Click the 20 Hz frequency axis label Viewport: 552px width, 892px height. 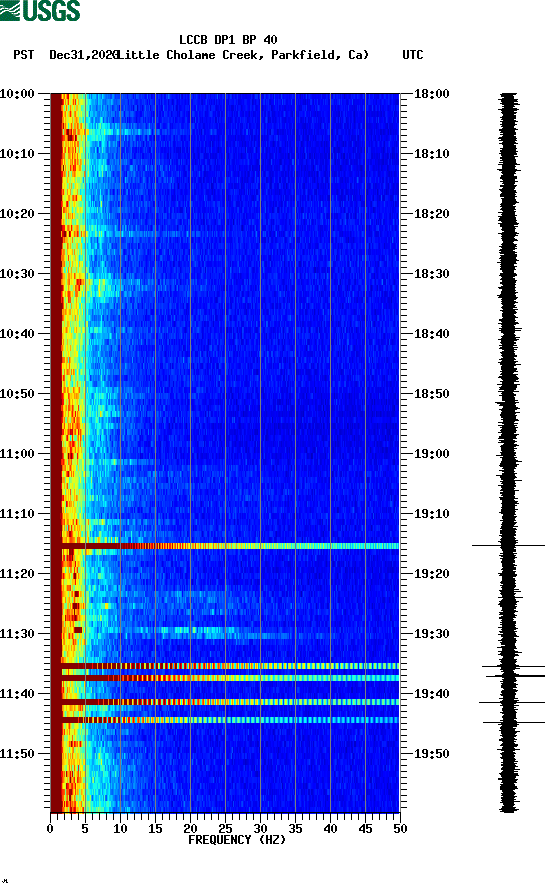(x=190, y=829)
